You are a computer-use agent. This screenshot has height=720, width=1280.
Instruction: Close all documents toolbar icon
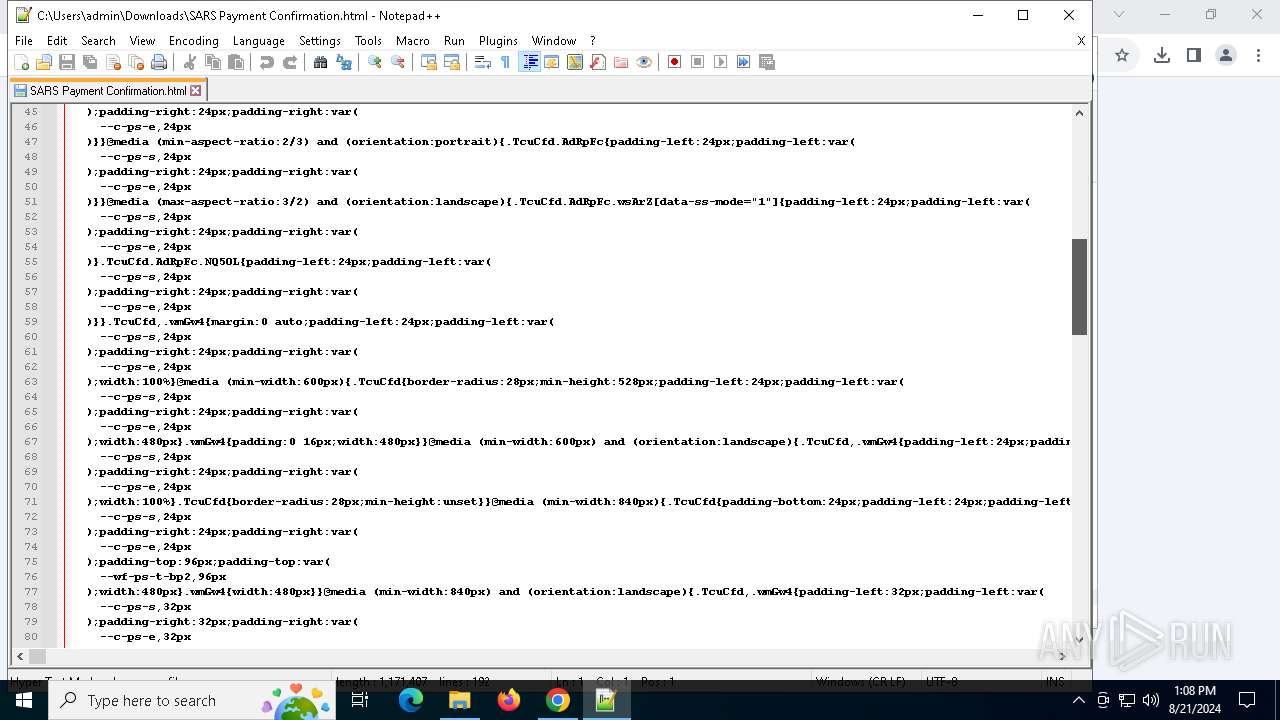click(x=136, y=62)
